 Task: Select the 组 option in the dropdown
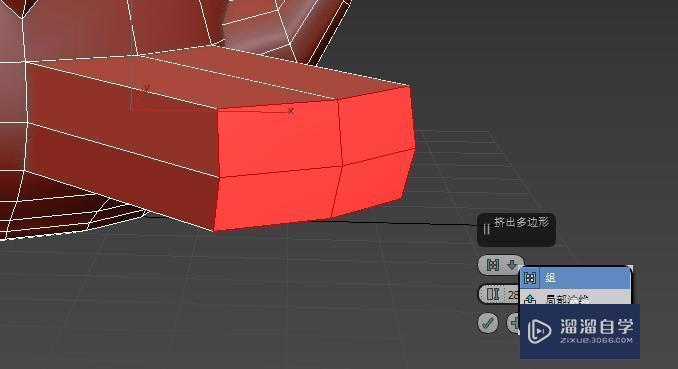[x=576, y=278]
